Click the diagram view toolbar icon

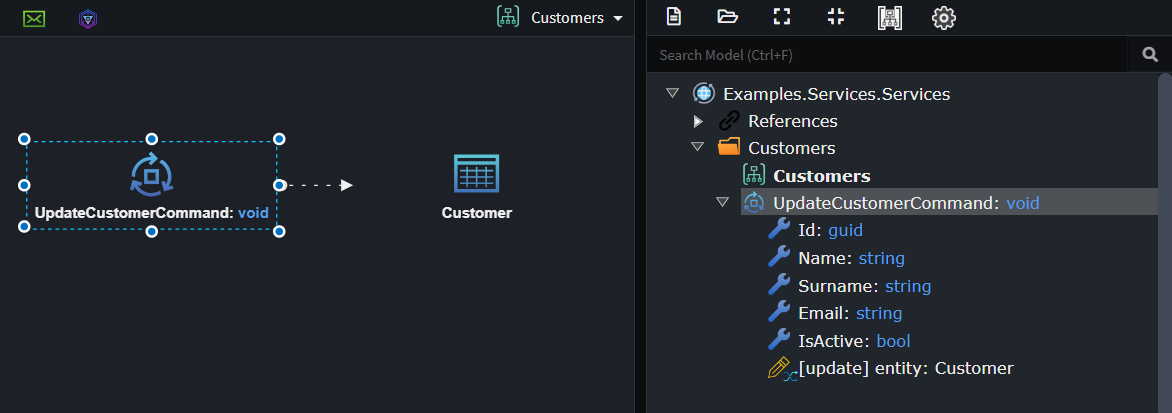889,17
